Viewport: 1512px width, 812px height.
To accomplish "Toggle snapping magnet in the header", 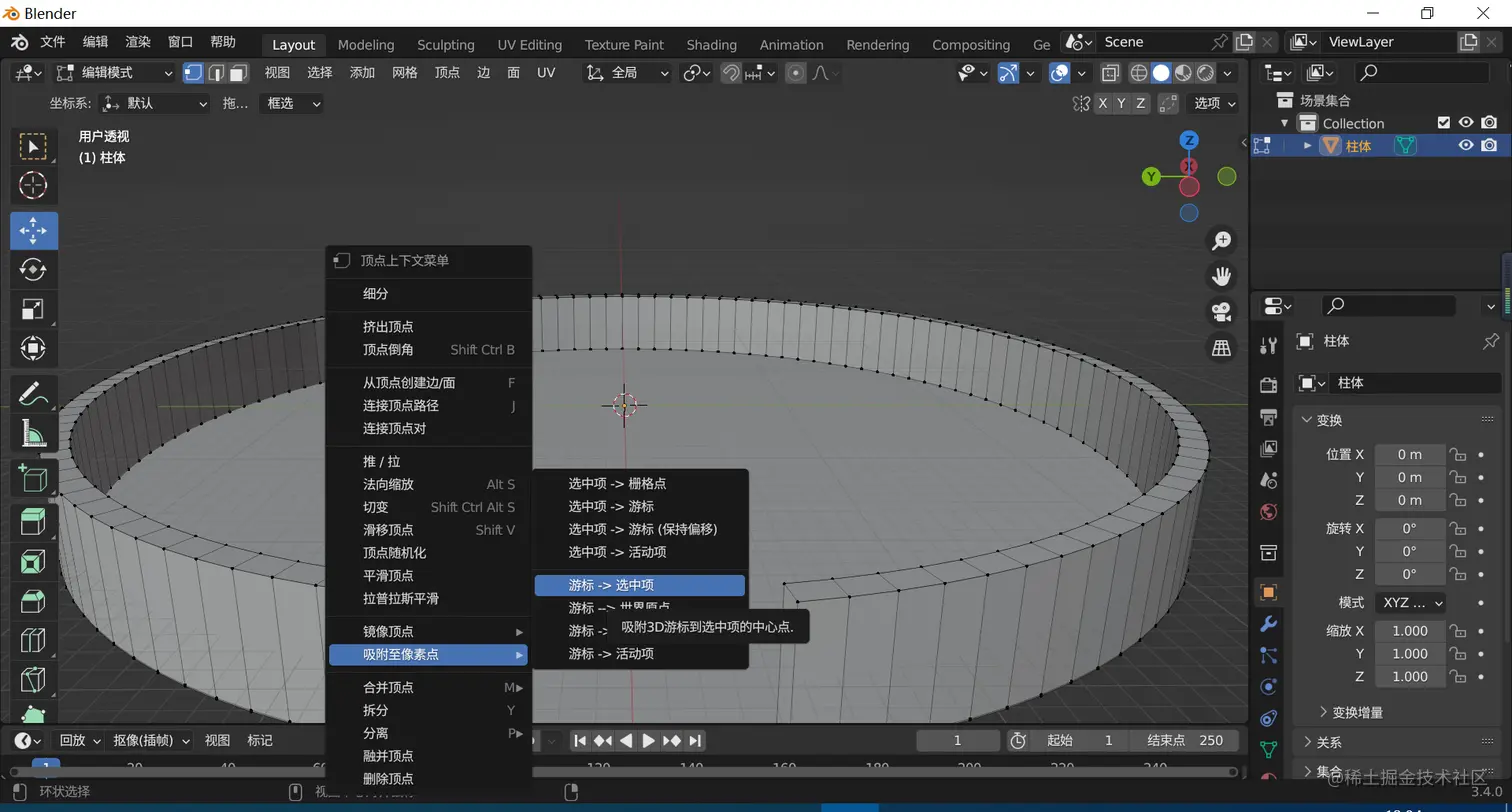I will tap(731, 73).
